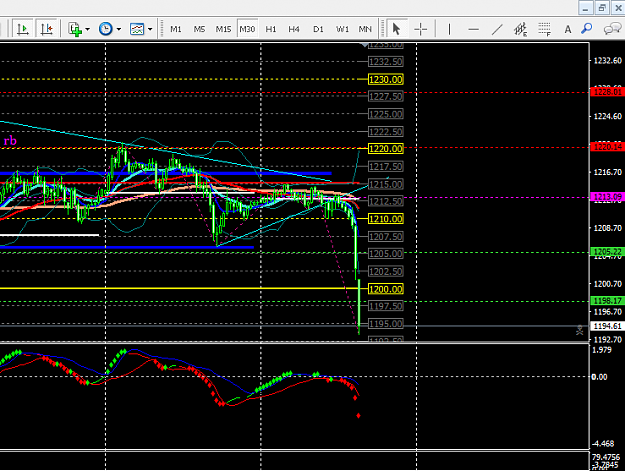Toggle the Auto Scroll chart icon
Image resolution: width=625 pixels, height=471 pixels.
22,29
